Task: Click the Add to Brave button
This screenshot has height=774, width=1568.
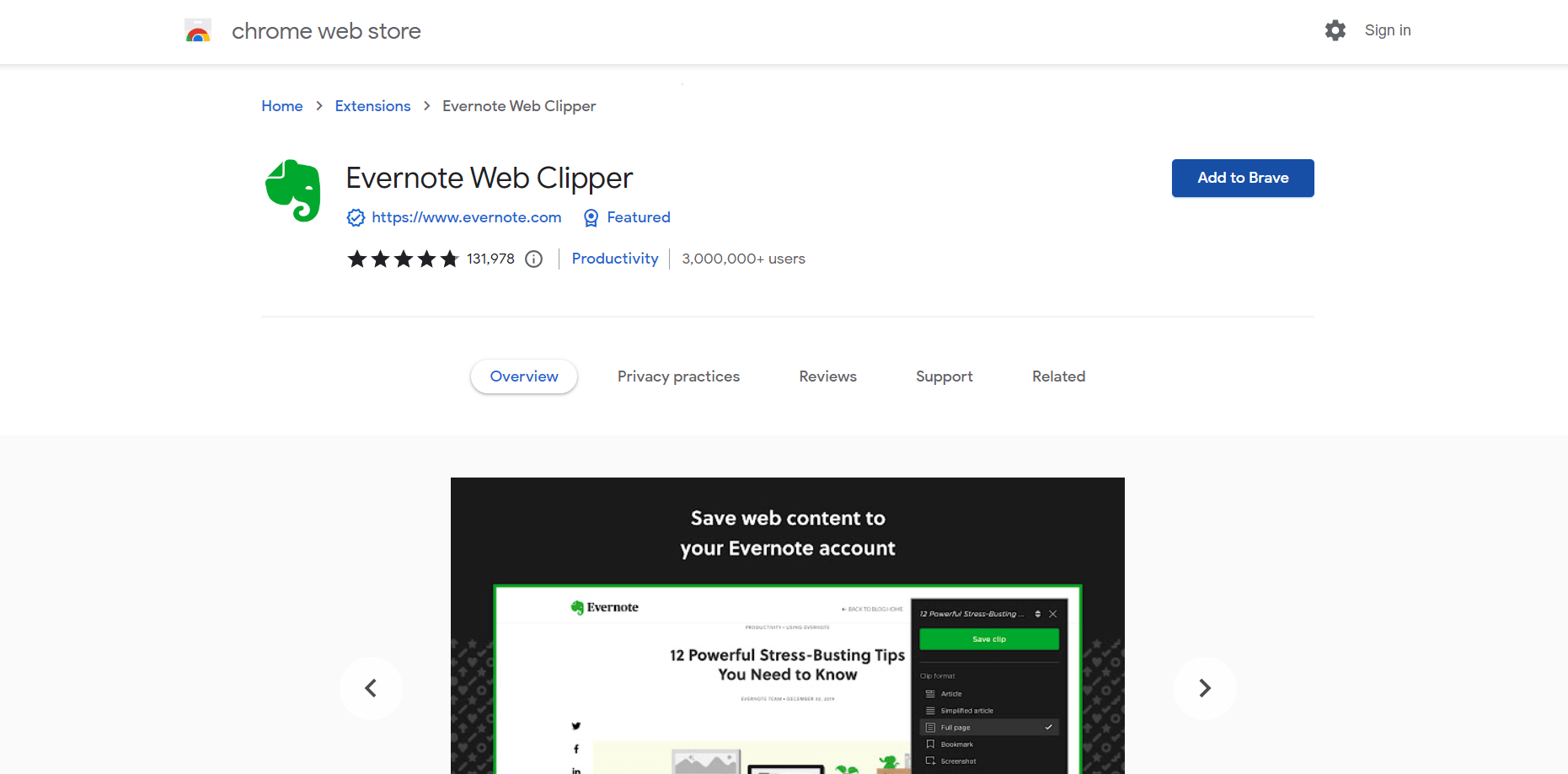Action: click(x=1242, y=178)
